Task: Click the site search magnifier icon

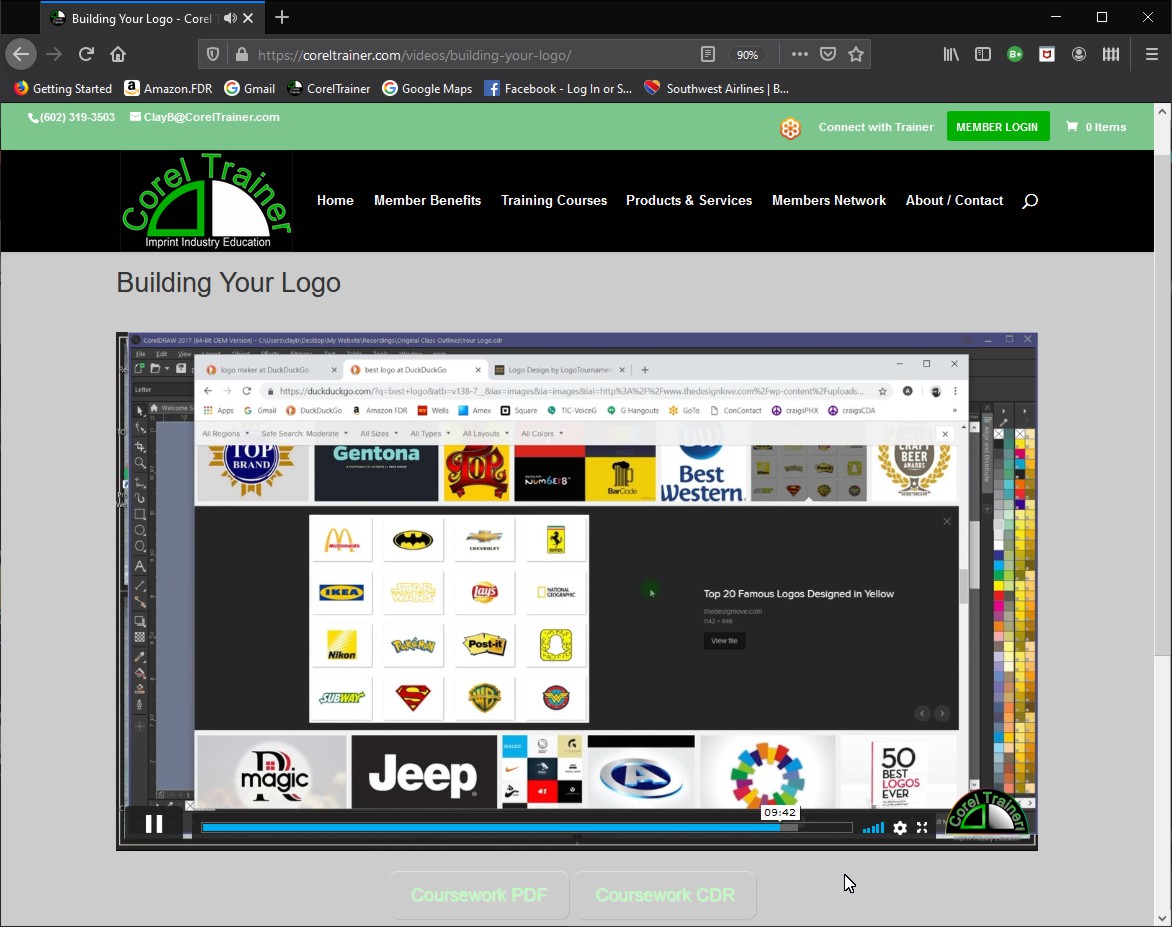Action: point(1030,200)
